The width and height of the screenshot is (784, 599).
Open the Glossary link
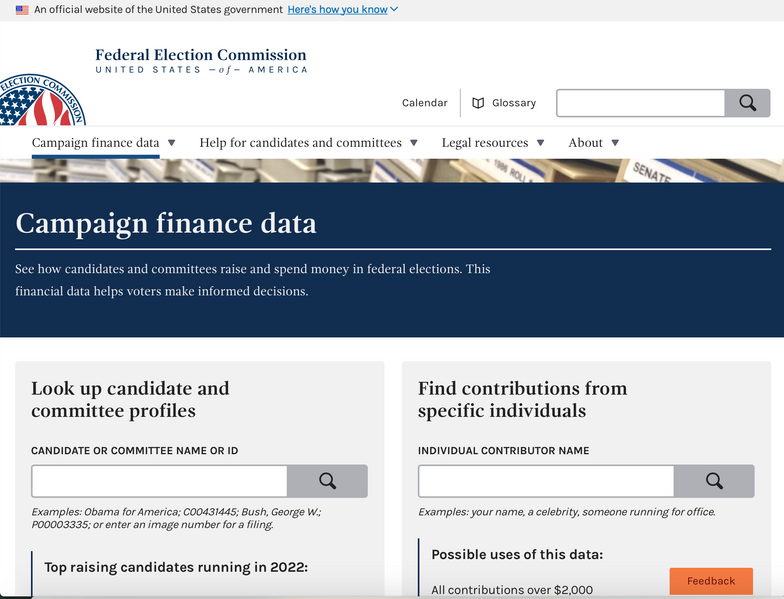click(x=514, y=103)
